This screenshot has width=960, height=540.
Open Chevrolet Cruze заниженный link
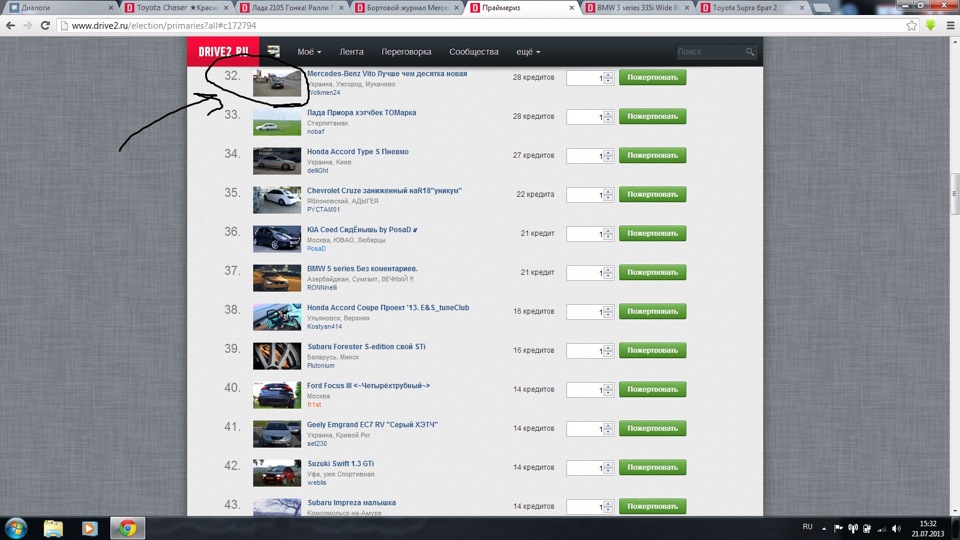tap(384, 191)
